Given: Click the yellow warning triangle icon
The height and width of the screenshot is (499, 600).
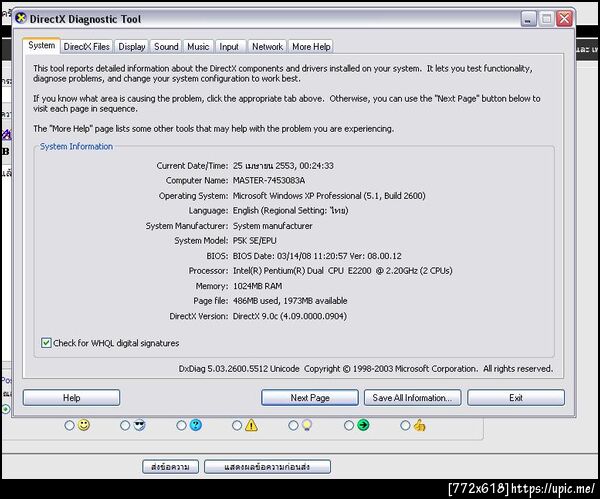Looking at the screenshot, I should pyautogui.click(x=251, y=425).
